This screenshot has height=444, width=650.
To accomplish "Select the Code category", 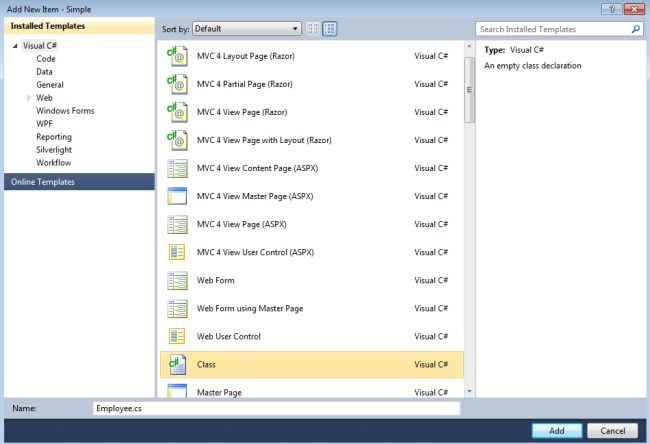I will pos(46,59).
